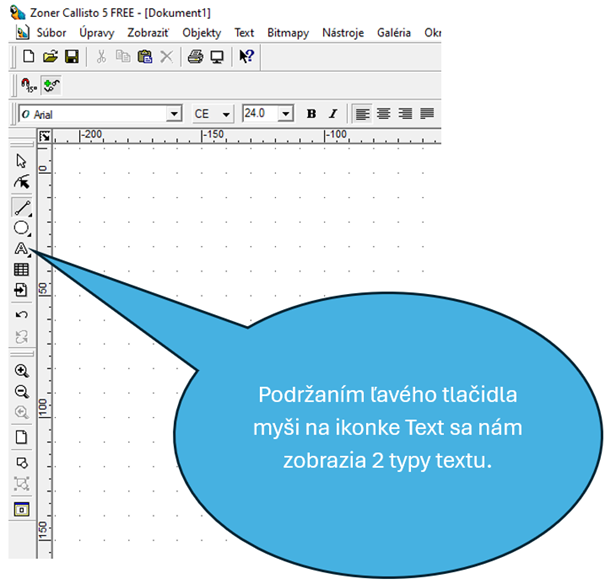Open the font size 24.0 dropdown
605x584 pixels.
pos(286,114)
